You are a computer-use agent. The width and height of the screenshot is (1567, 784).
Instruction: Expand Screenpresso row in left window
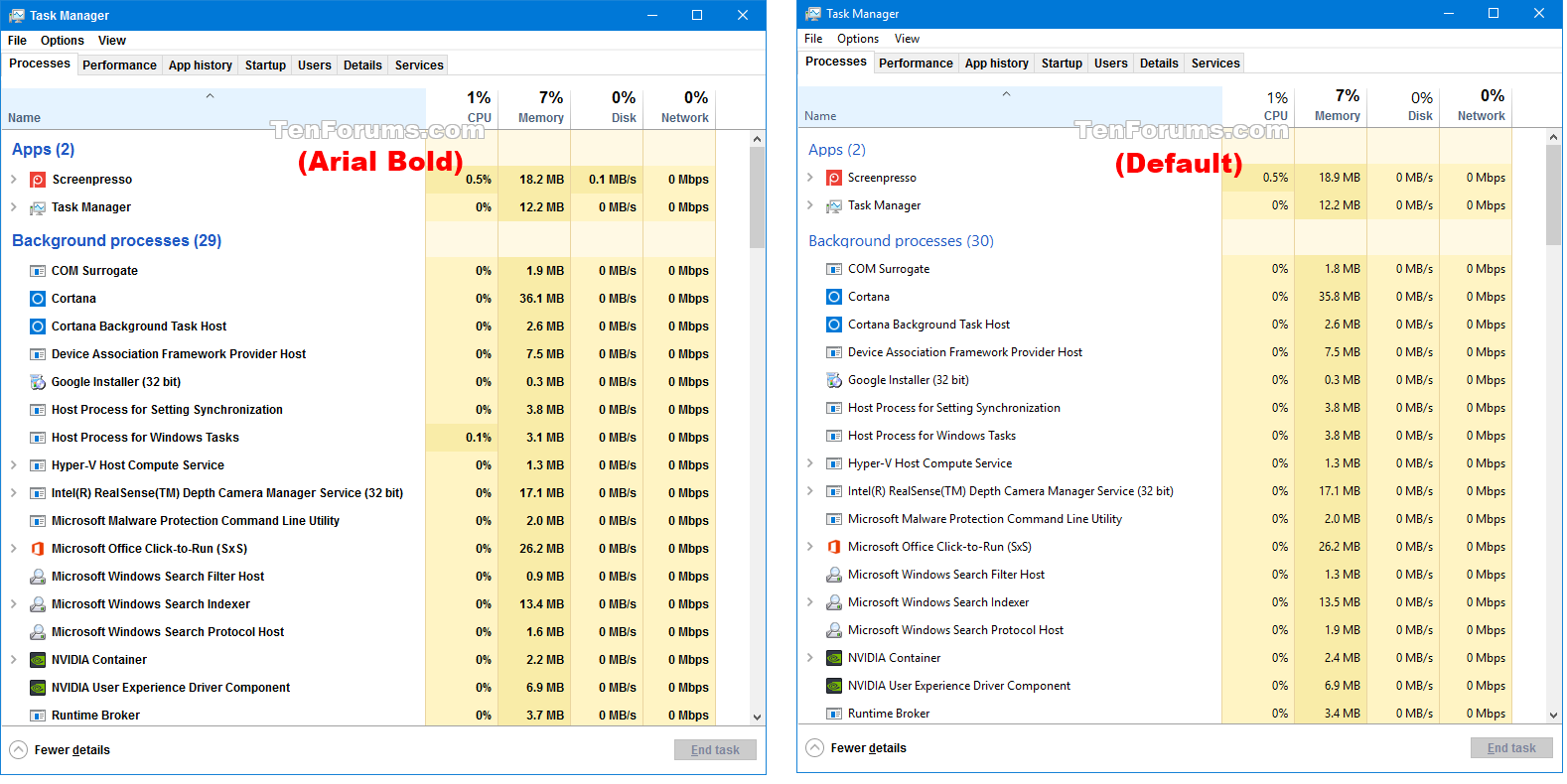(14, 180)
